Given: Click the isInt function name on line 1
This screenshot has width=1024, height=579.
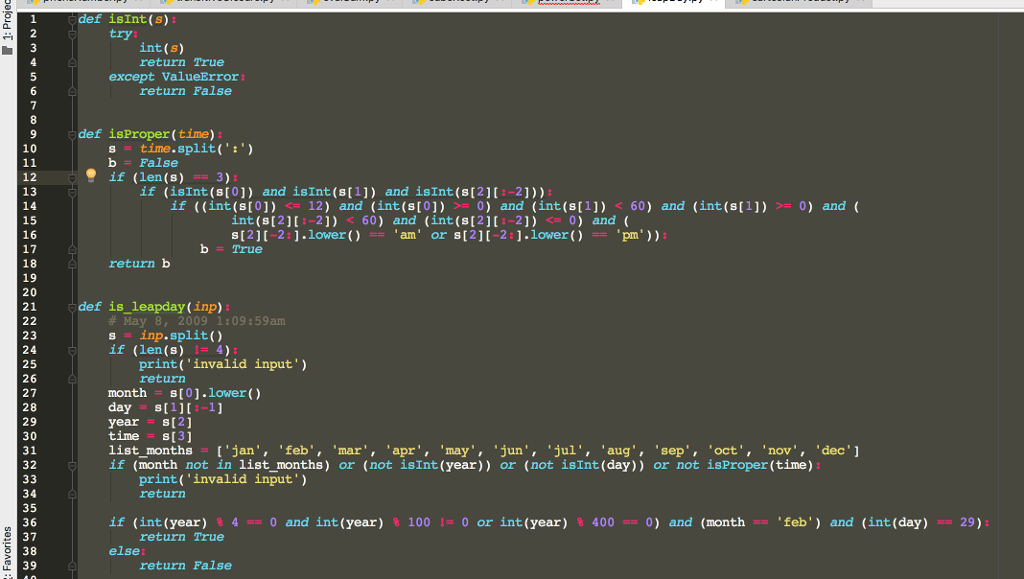Looking at the screenshot, I should pyautogui.click(x=128, y=20).
